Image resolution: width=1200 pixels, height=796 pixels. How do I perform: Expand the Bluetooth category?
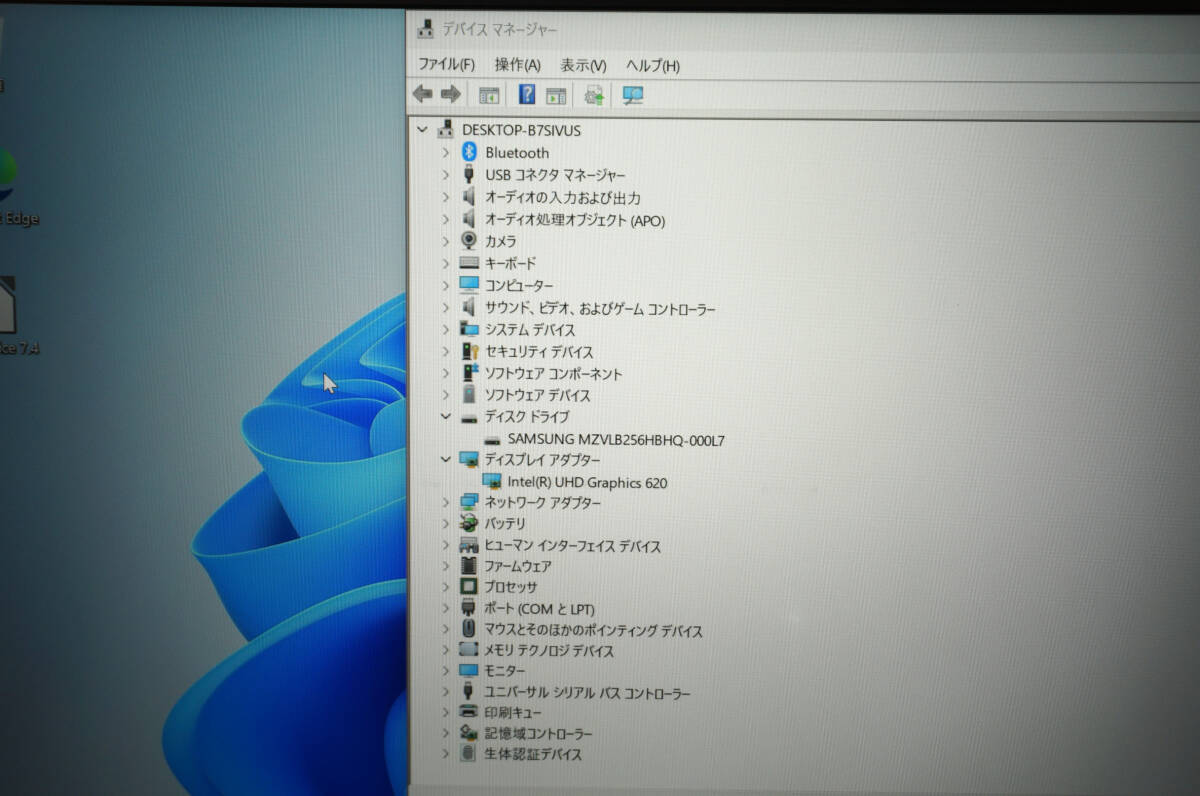pyautogui.click(x=446, y=152)
